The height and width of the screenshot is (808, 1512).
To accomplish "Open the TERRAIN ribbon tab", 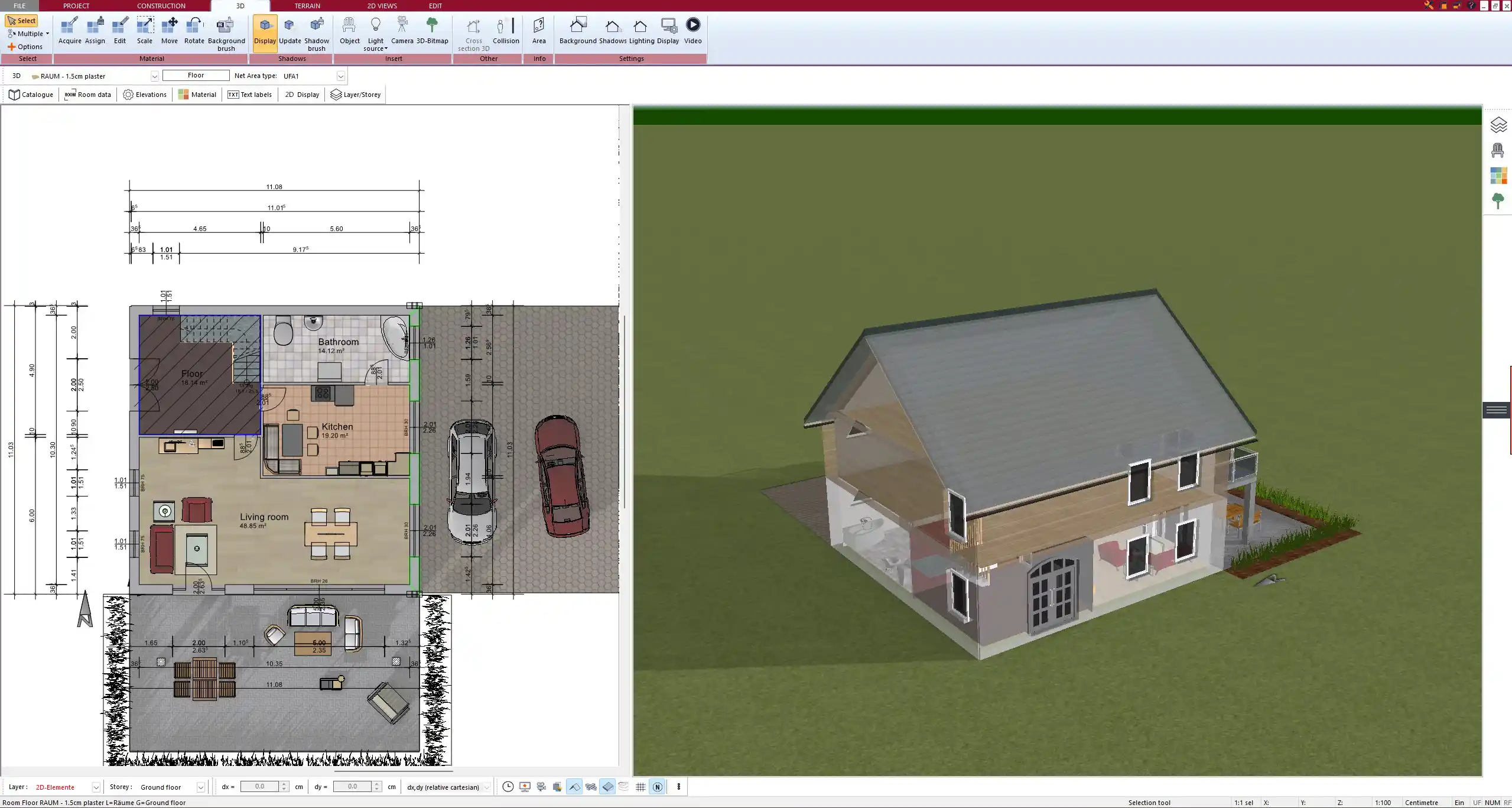I will pyautogui.click(x=307, y=6).
